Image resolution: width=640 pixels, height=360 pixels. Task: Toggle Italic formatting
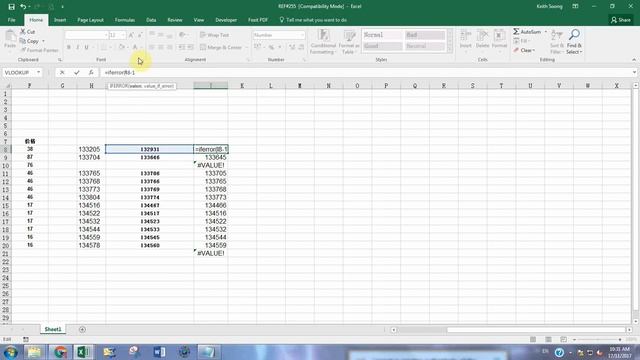78,47
